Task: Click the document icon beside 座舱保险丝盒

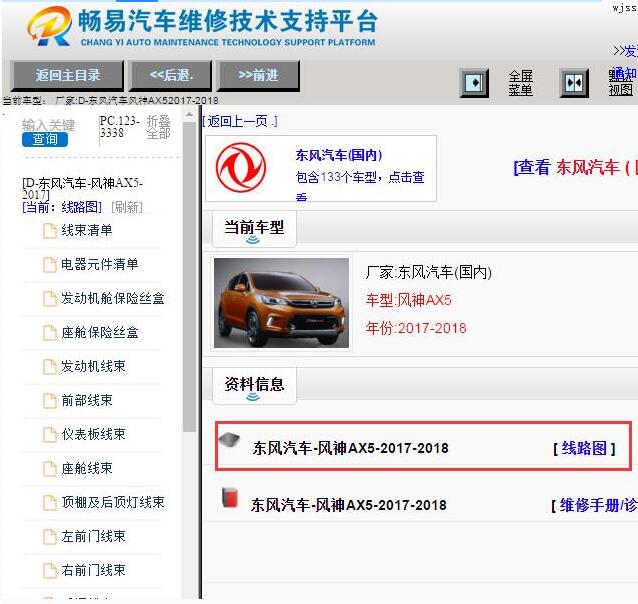Action: 50,333
